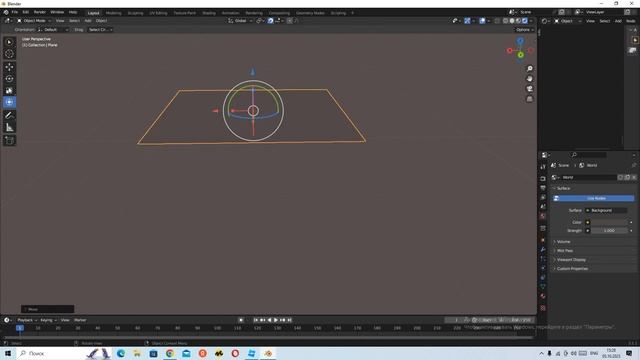The width and height of the screenshot is (640, 360).
Task: Click the viewport zoom magnifier icon
Action: click(x=529, y=69)
